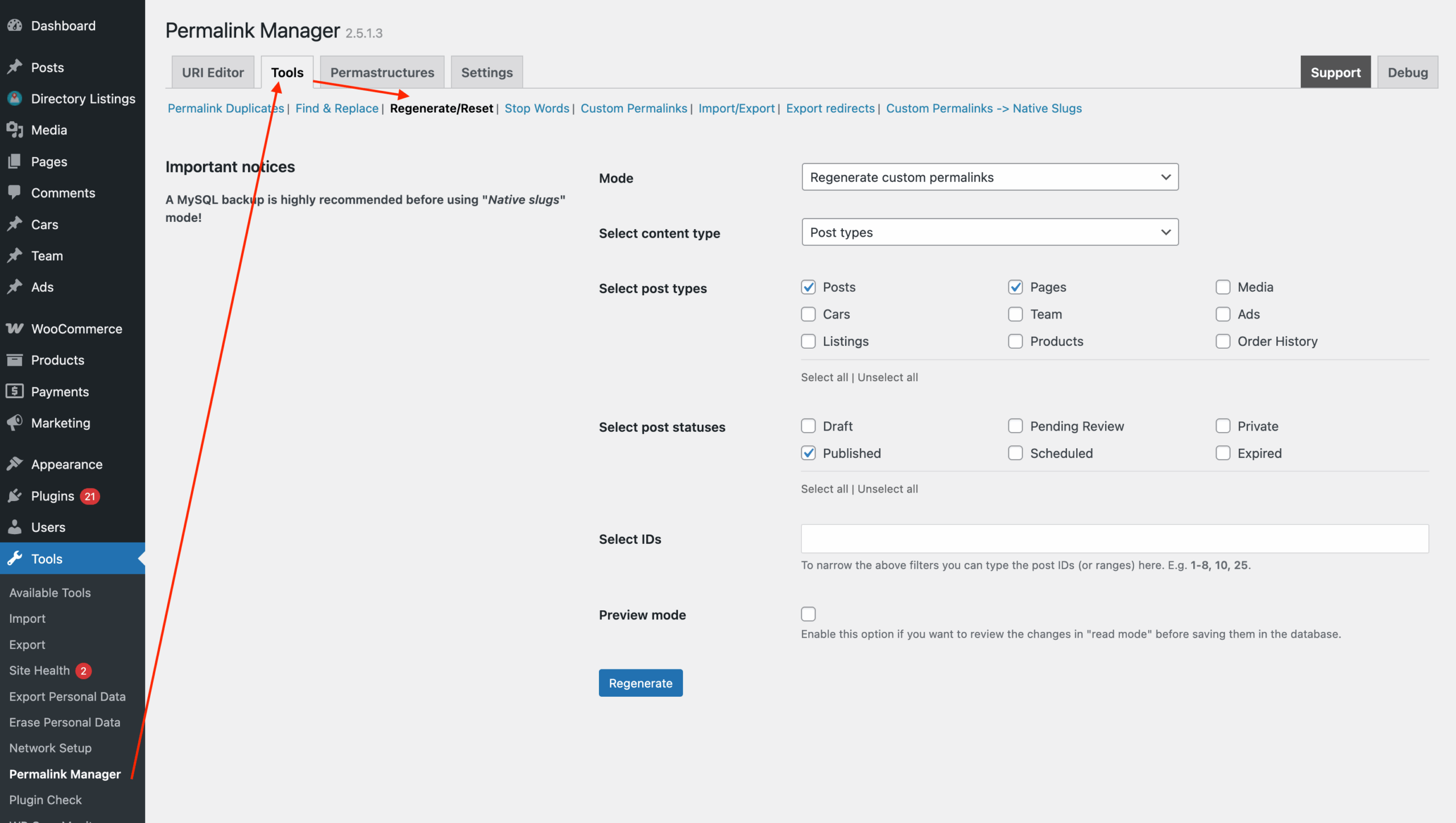Viewport: 1456px width, 823px height.
Task: Enable the Preview mode checkbox
Action: [808, 614]
